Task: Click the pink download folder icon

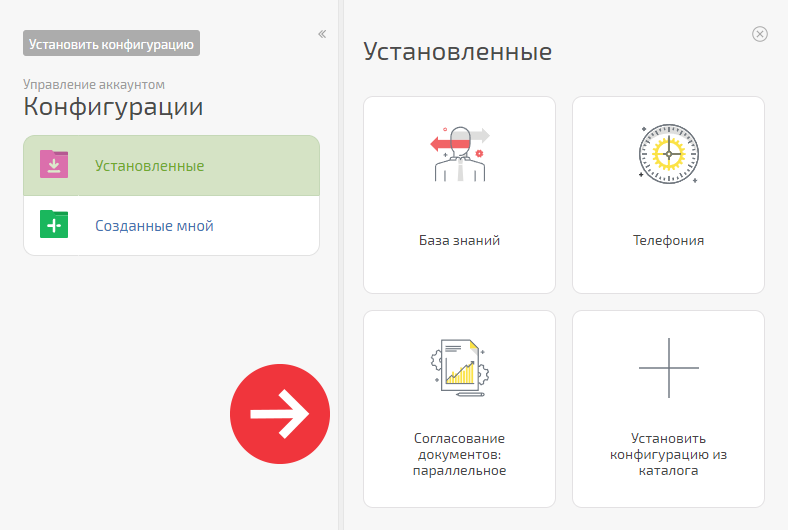Action: (x=54, y=164)
